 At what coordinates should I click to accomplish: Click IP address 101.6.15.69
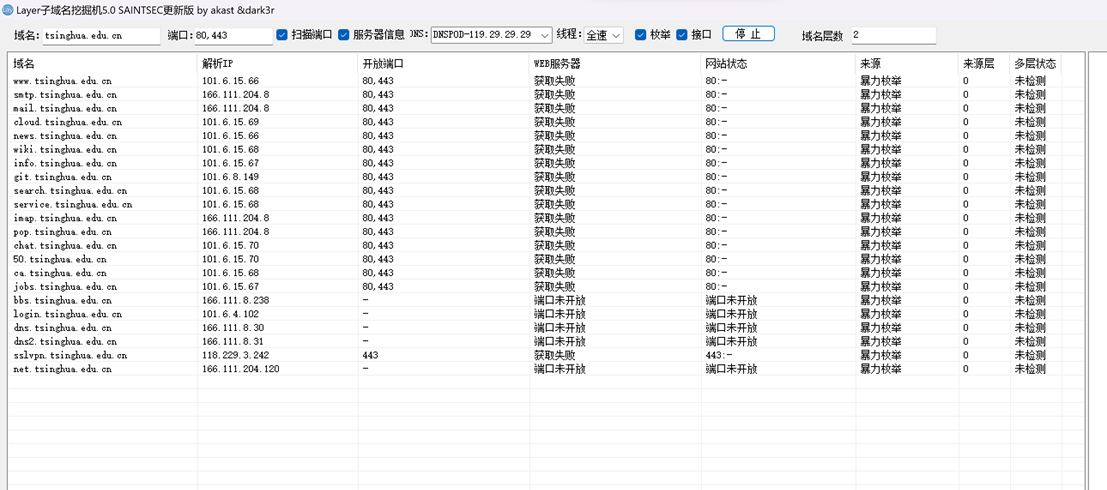pyautogui.click(x=230, y=122)
